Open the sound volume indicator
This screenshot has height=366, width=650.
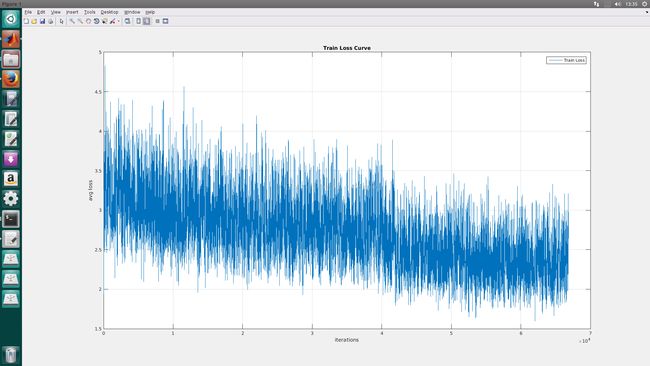[x=618, y=4]
